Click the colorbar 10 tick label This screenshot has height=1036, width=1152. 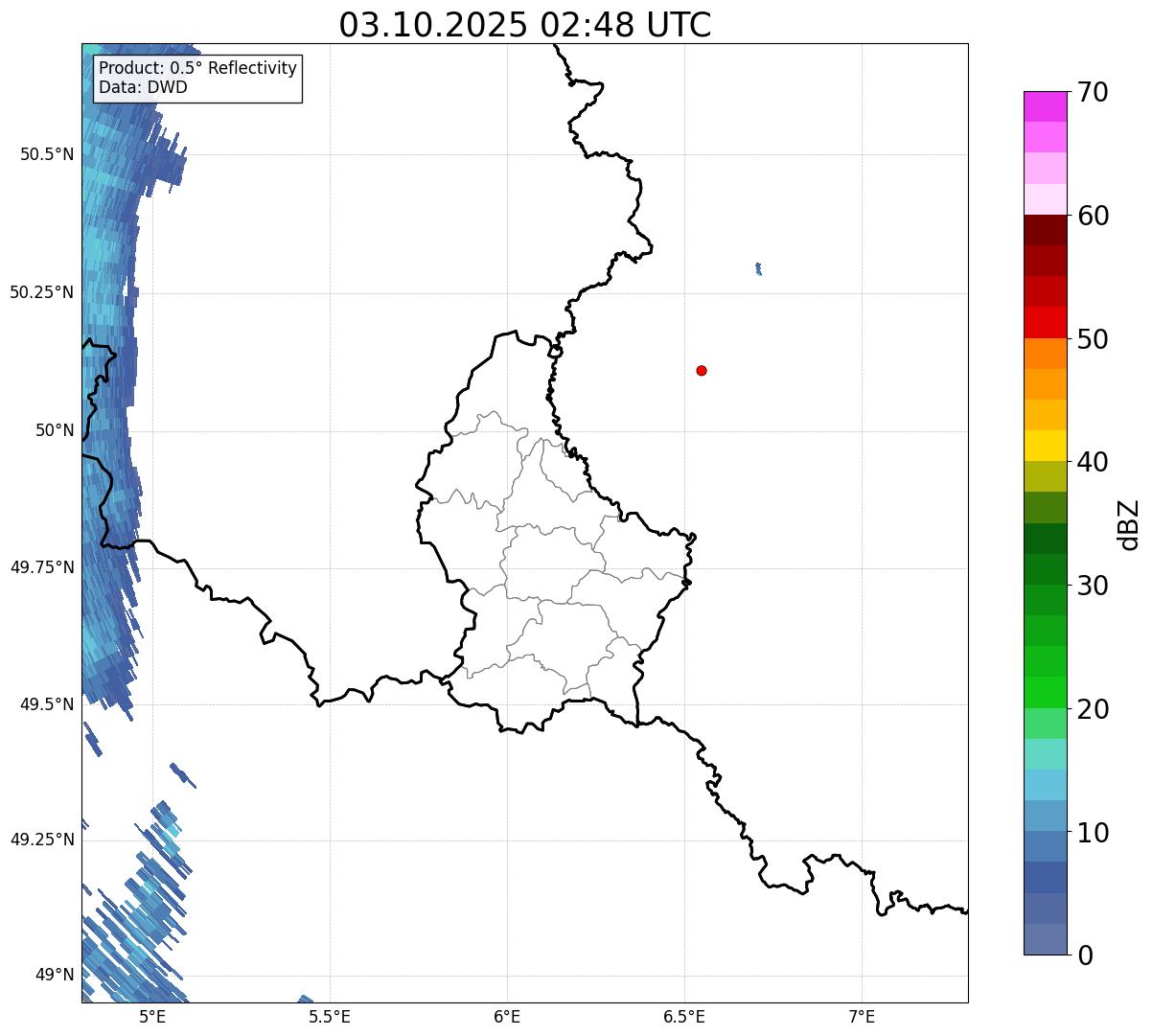(x=1093, y=833)
